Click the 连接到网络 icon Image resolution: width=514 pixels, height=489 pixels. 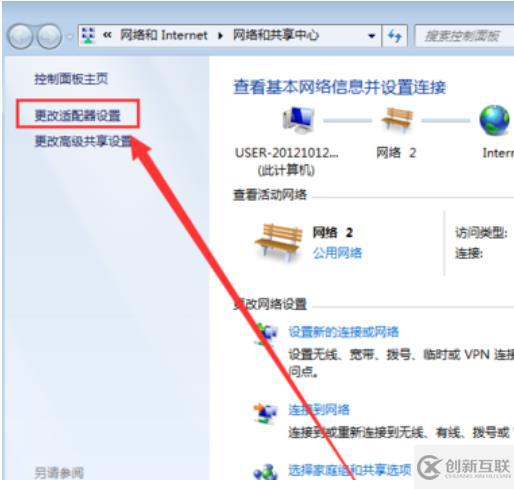point(266,413)
